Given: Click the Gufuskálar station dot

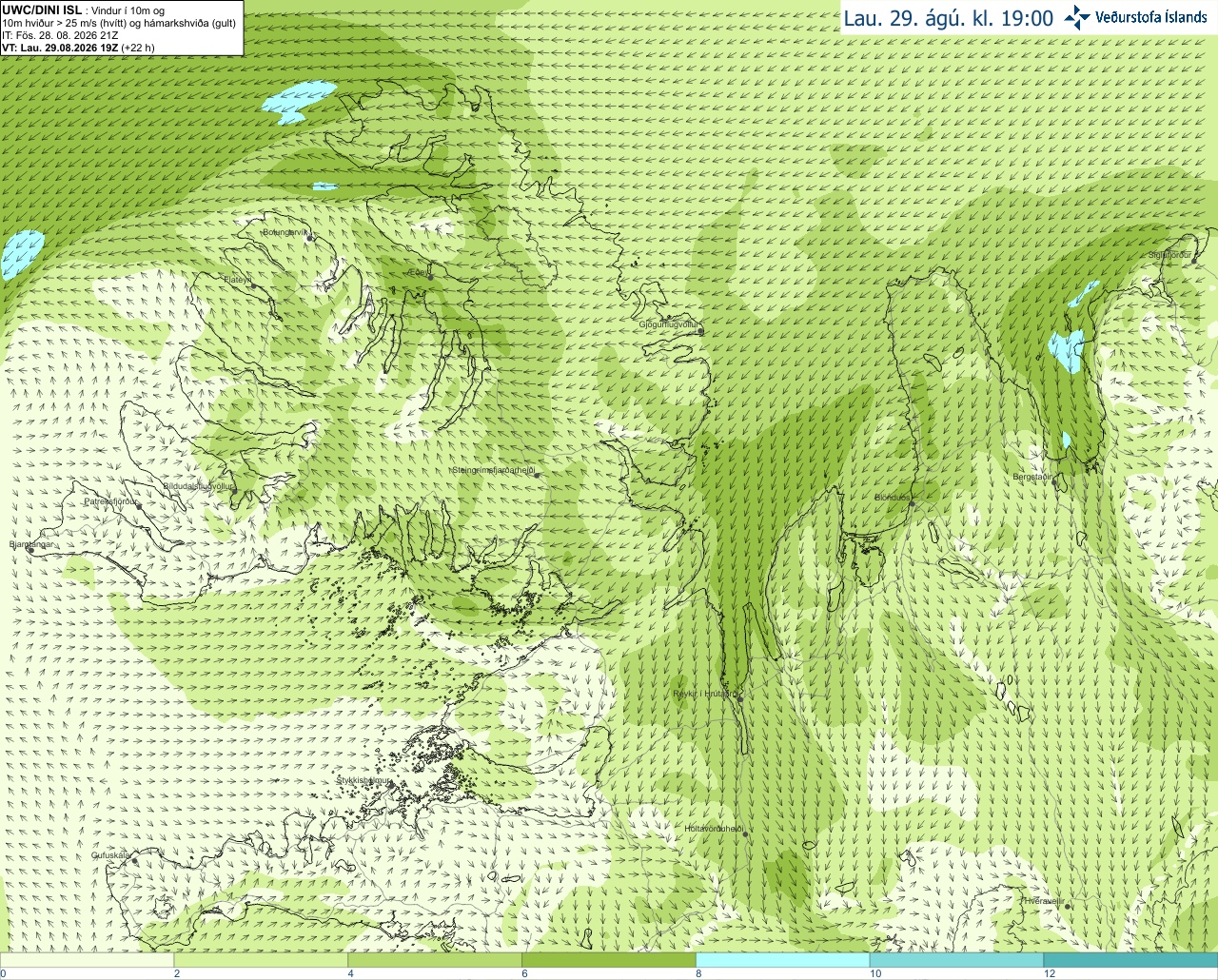Looking at the screenshot, I should coord(135,861).
